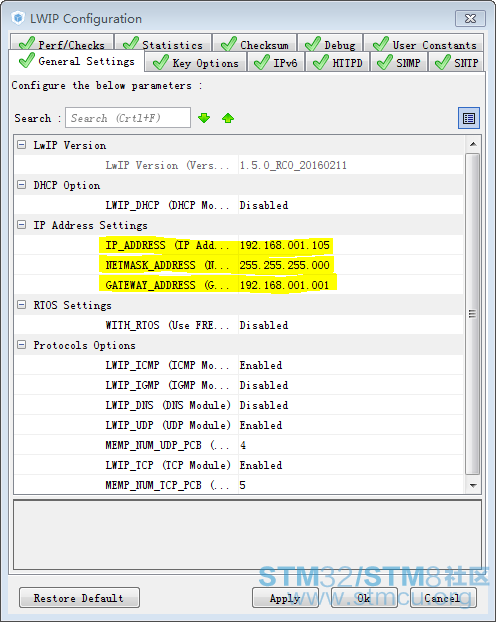The image size is (496, 622).
Task: Select the LWIP_DNS parameter label
Action: coord(168,405)
